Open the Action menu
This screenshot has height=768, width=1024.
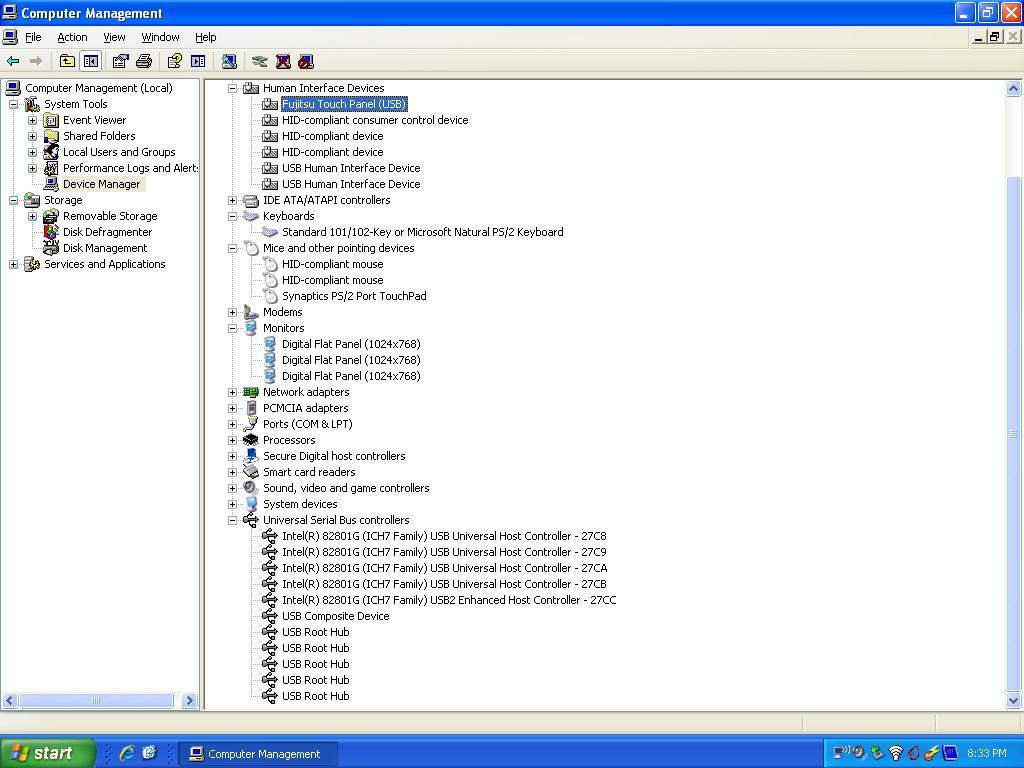point(72,37)
